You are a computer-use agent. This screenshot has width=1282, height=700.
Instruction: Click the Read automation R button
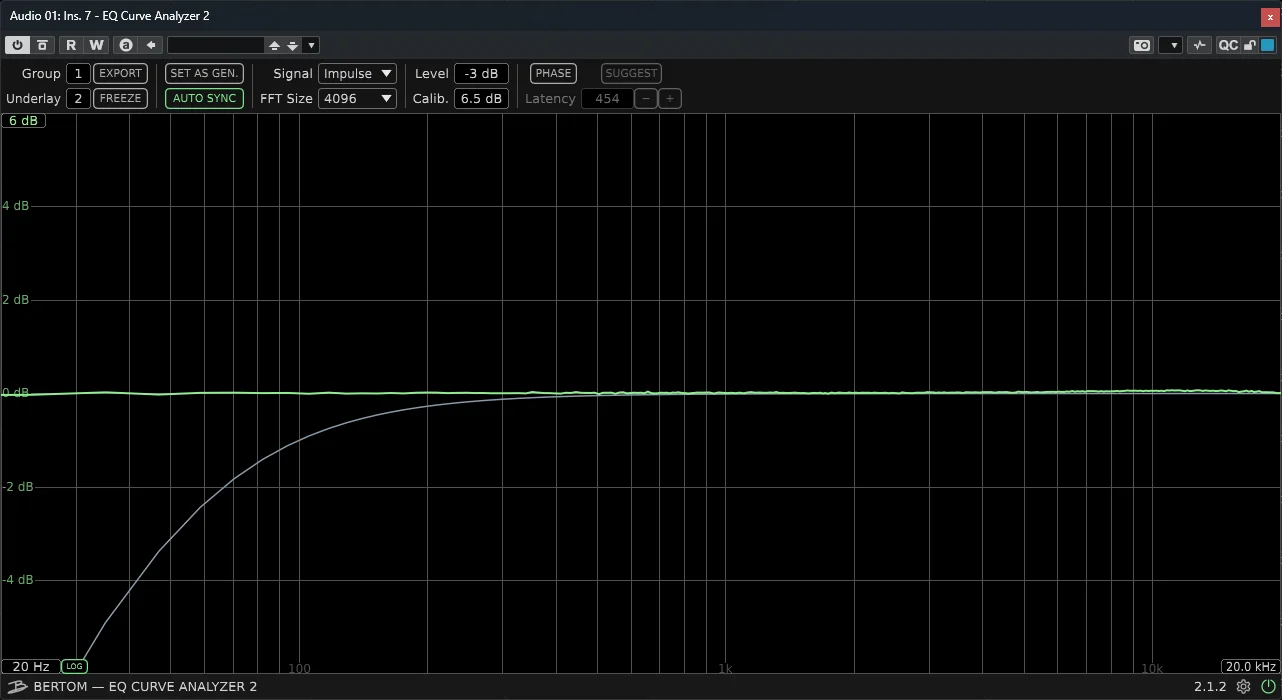[x=71, y=45]
